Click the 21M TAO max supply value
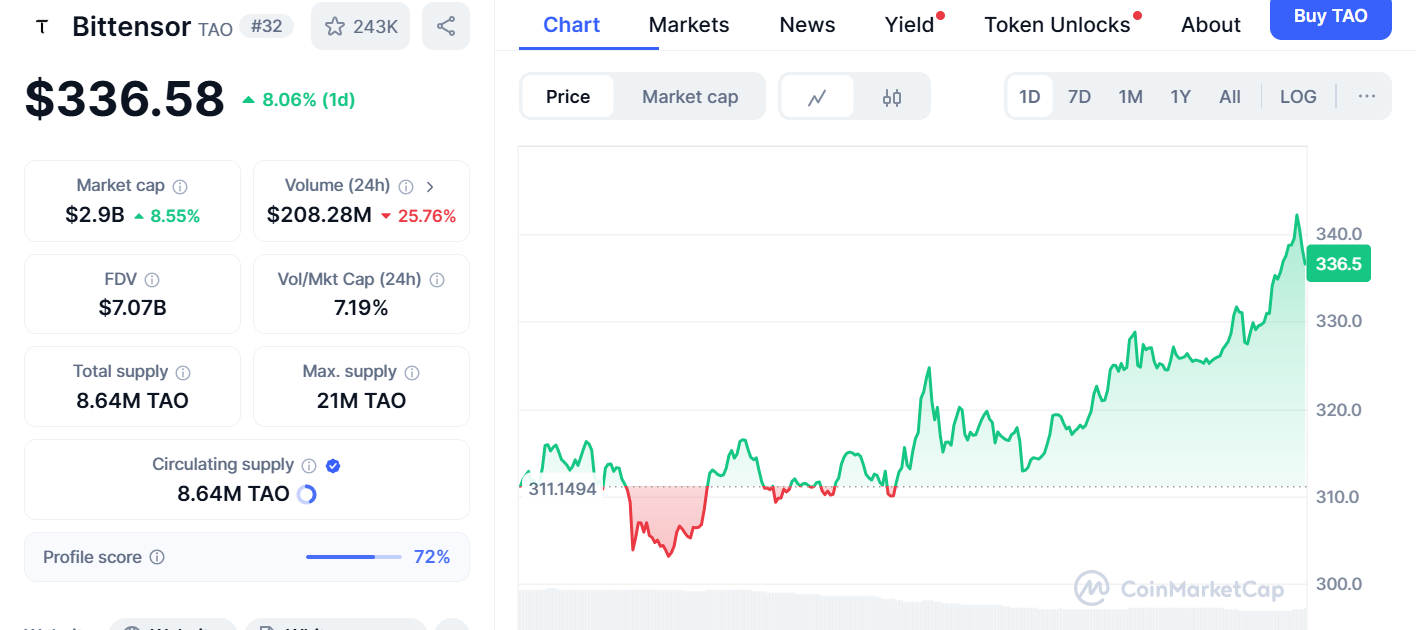The image size is (1416, 630). 361,401
